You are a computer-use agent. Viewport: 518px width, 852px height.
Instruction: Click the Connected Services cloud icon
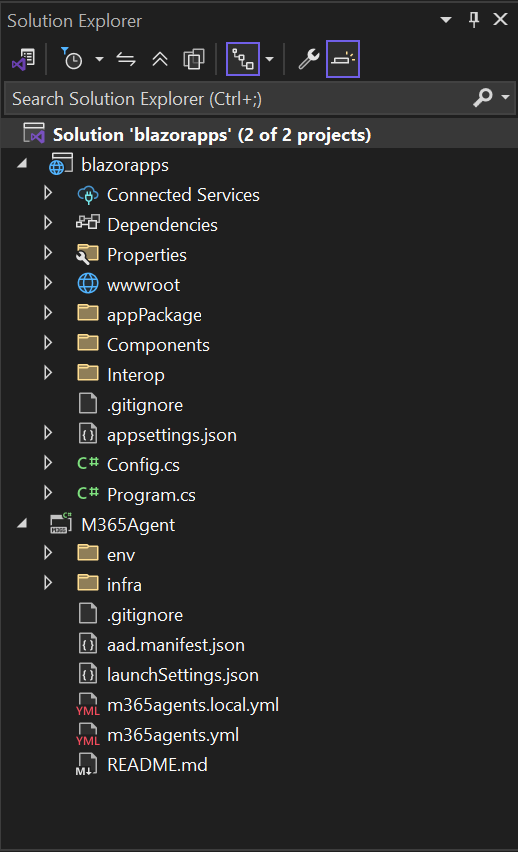coord(88,195)
